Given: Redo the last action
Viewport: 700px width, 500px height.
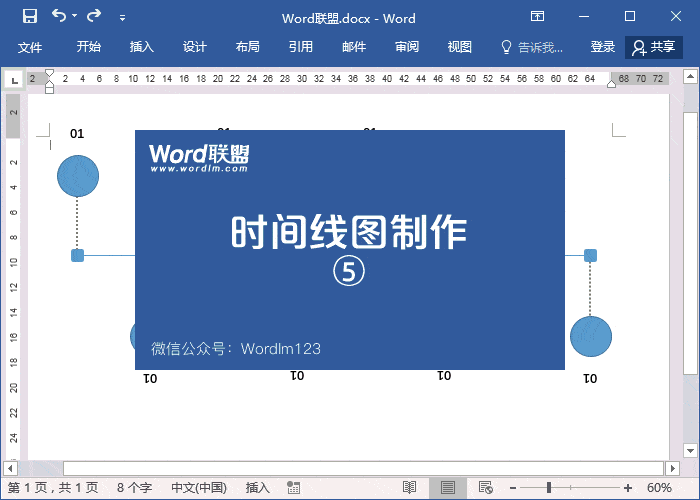Looking at the screenshot, I should tap(94, 16).
